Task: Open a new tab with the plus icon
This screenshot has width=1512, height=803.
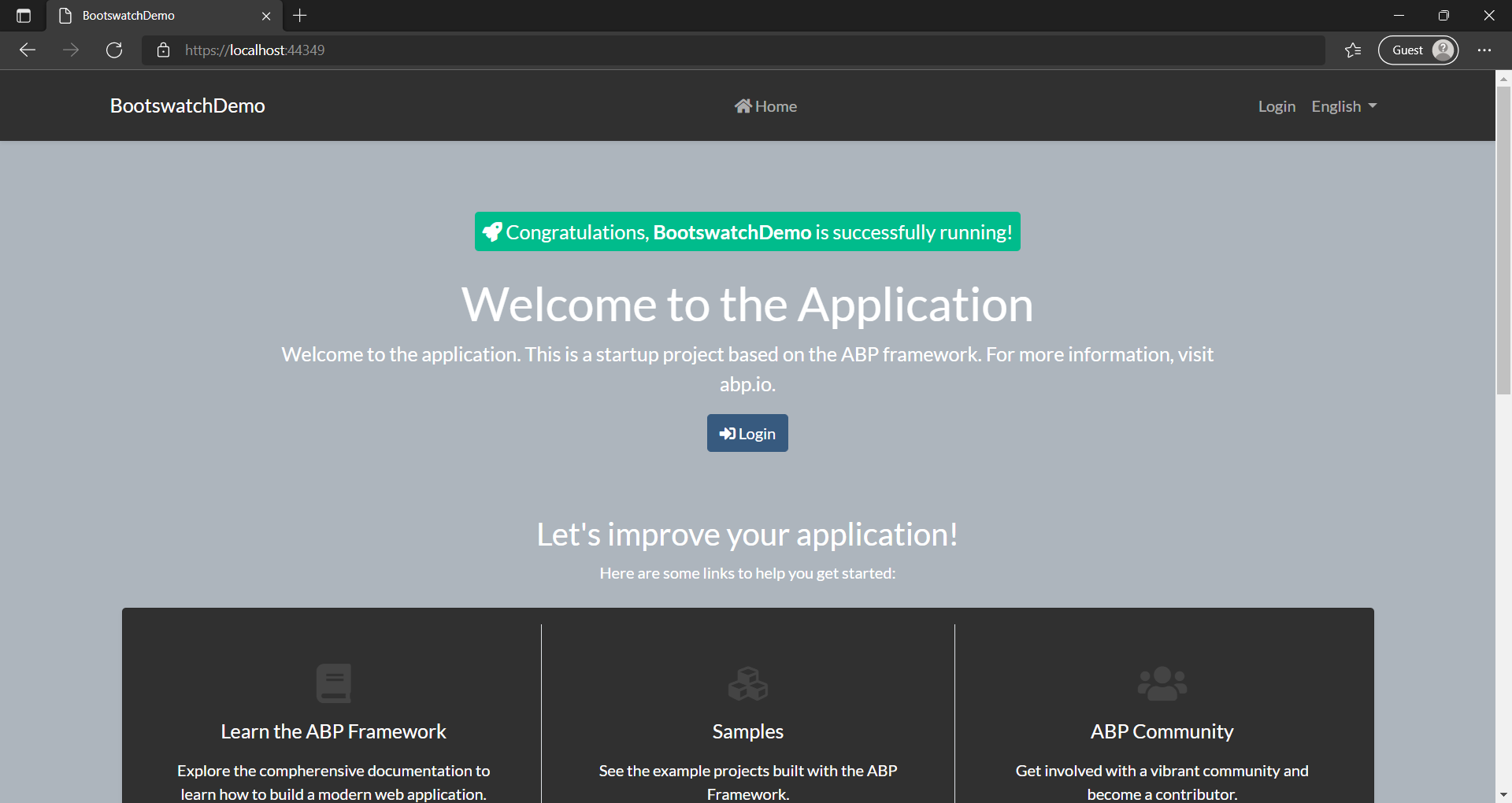Action: 300,16
